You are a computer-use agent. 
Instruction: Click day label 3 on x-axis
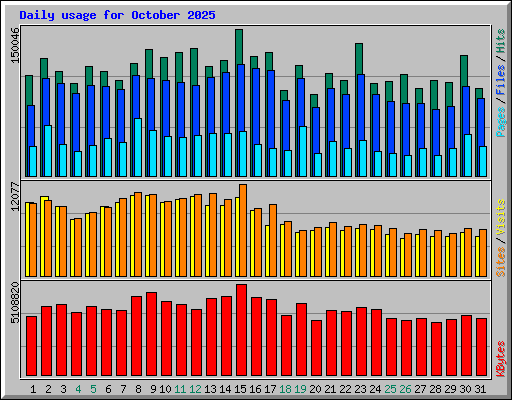63,389
